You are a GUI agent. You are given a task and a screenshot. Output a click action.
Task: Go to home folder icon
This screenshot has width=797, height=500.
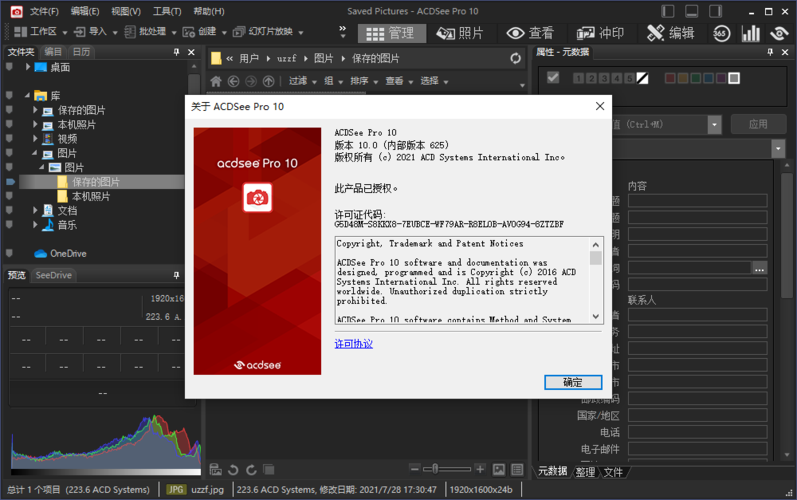pyautogui.click(x=216, y=81)
